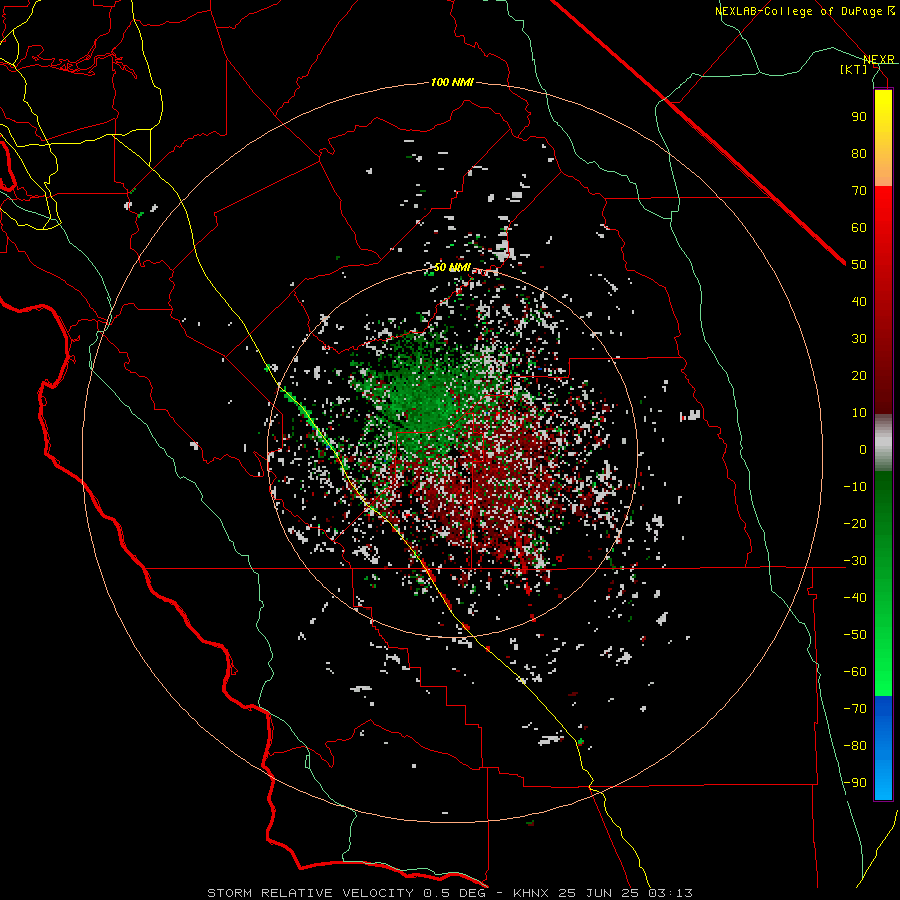Click the 50 value on velocity scale
The image size is (900, 900).
[x=859, y=265]
